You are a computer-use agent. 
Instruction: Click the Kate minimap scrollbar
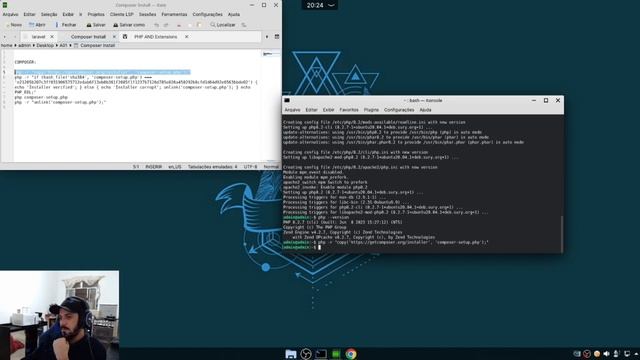tap(271, 106)
